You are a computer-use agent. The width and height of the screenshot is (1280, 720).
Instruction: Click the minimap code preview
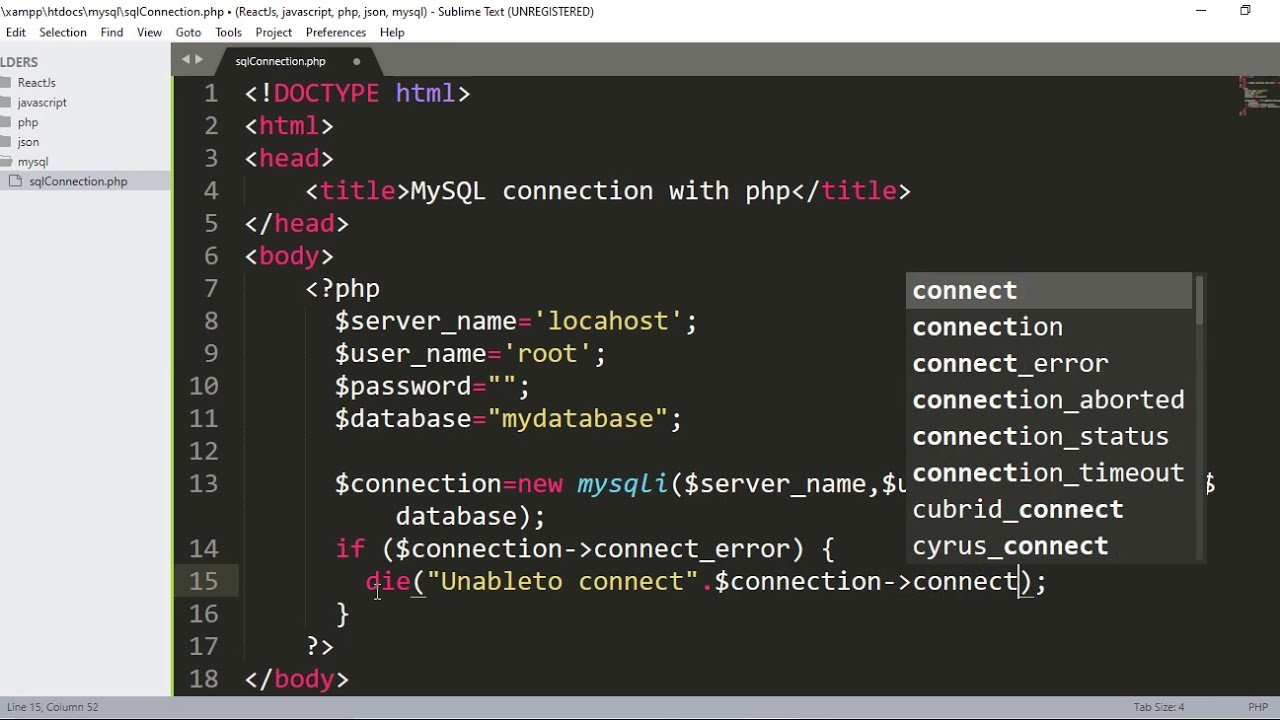coord(1258,96)
